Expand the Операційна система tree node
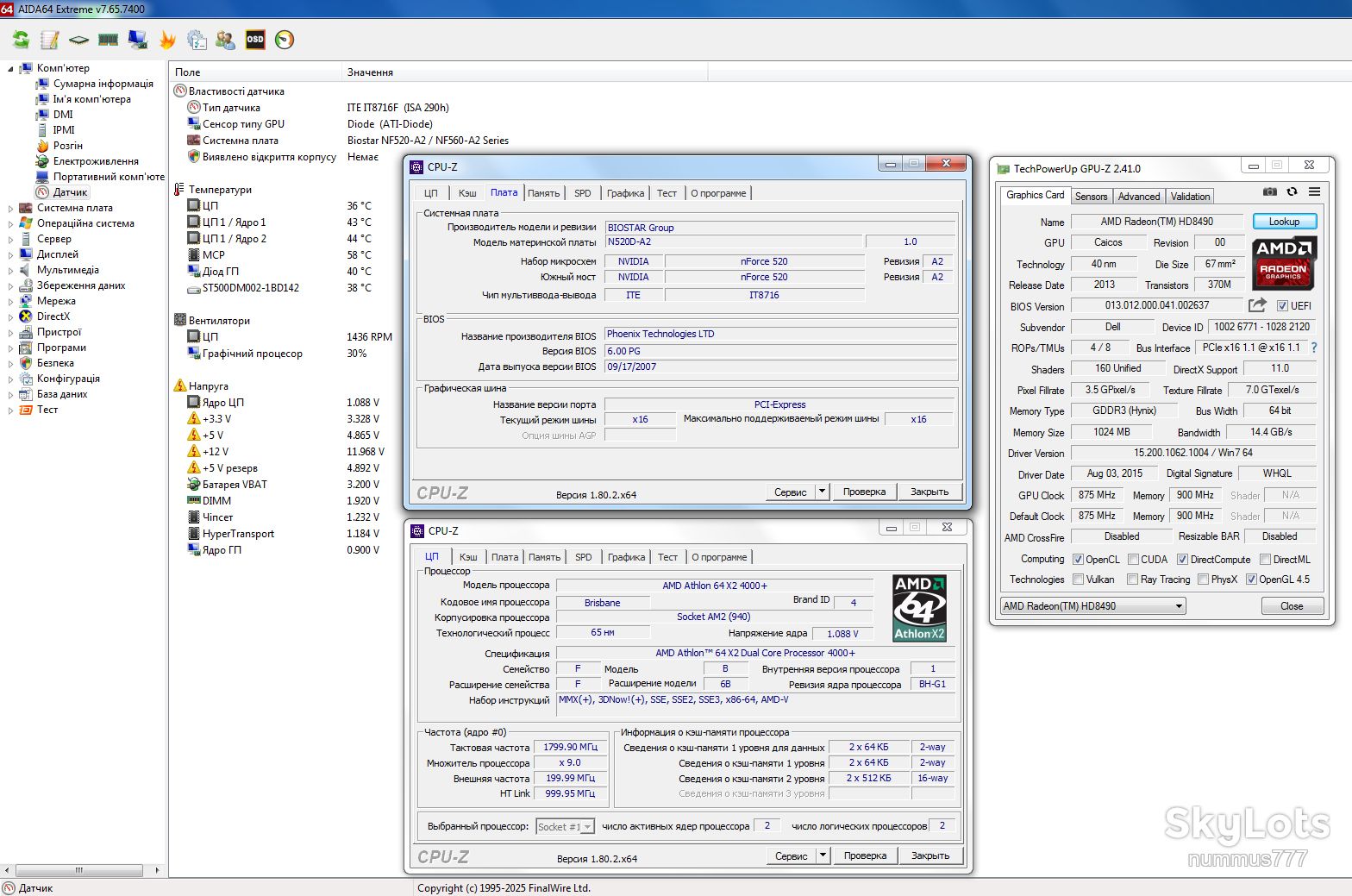Viewport: 1352px width, 896px height. [10, 223]
